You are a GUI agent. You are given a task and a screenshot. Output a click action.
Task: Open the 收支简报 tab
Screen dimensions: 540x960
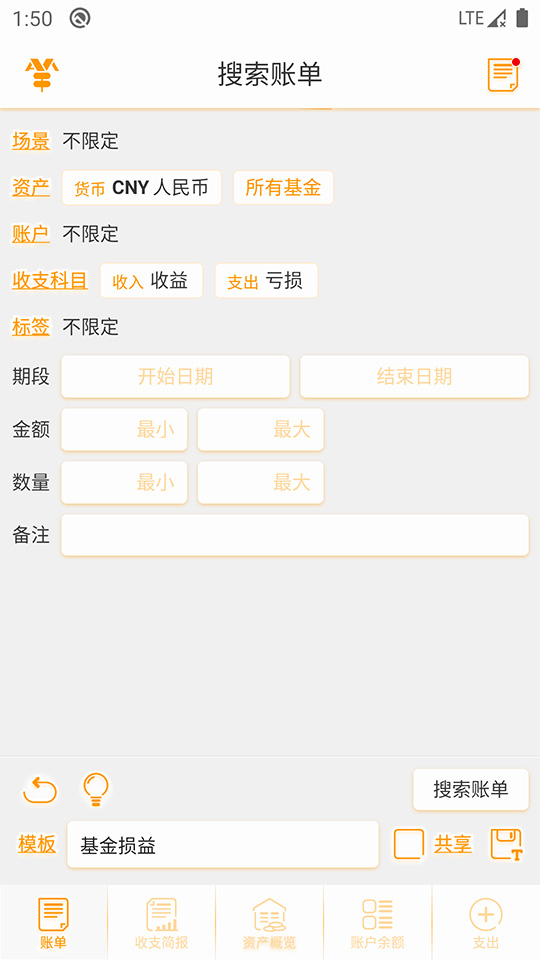click(162, 923)
